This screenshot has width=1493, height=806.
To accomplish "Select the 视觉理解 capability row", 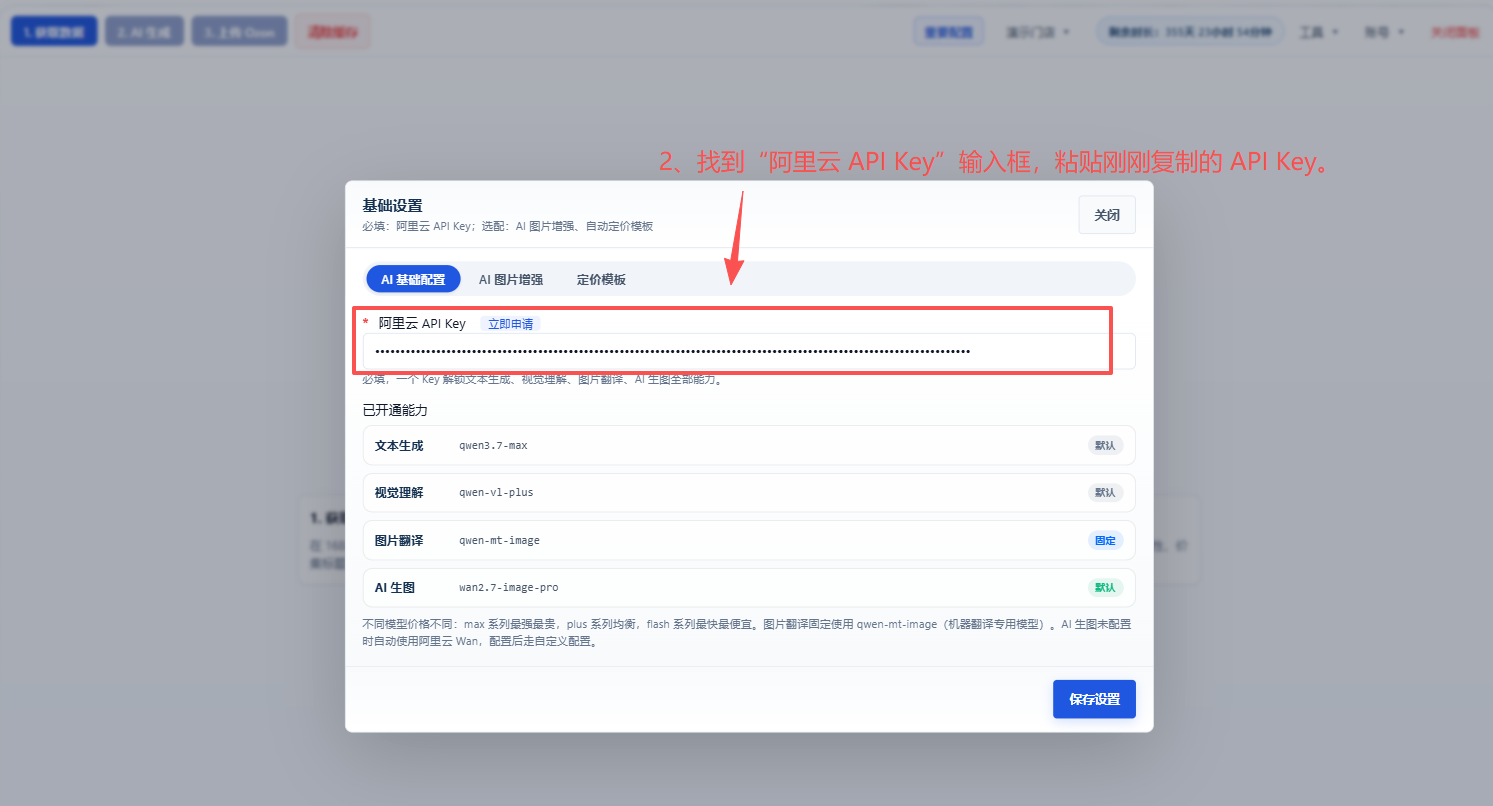I will (x=749, y=492).
